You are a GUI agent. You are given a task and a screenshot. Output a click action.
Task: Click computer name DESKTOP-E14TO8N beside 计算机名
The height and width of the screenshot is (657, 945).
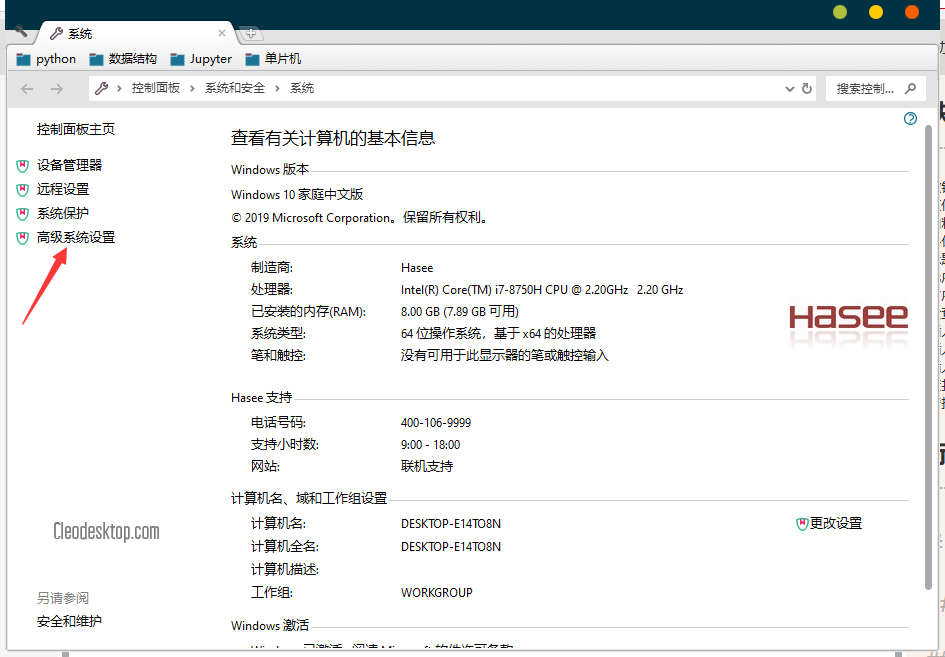(x=451, y=524)
